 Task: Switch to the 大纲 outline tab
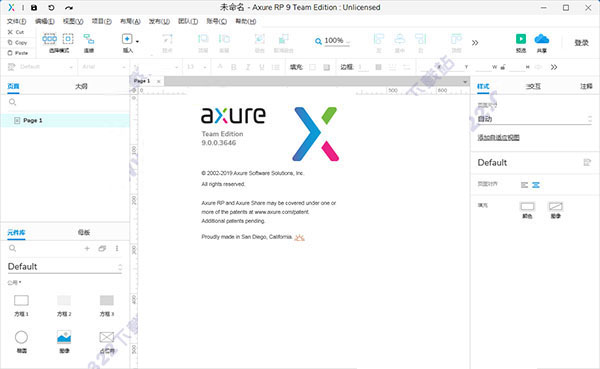tap(81, 87)
